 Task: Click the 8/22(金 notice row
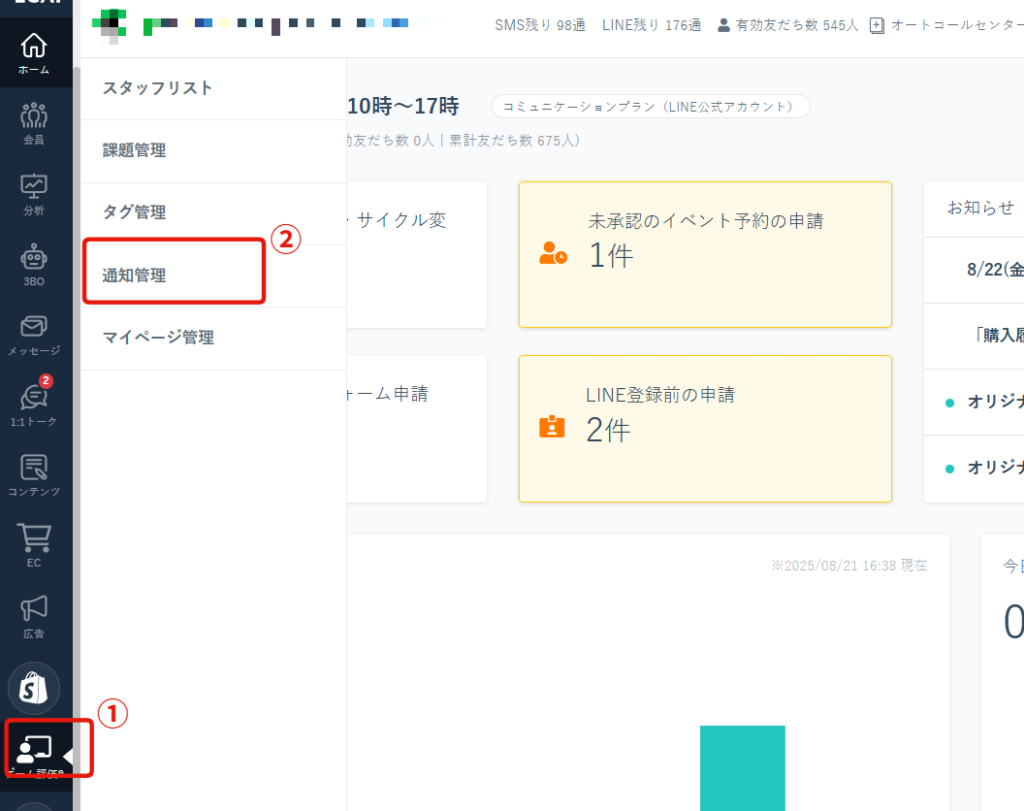coord(974,270)
